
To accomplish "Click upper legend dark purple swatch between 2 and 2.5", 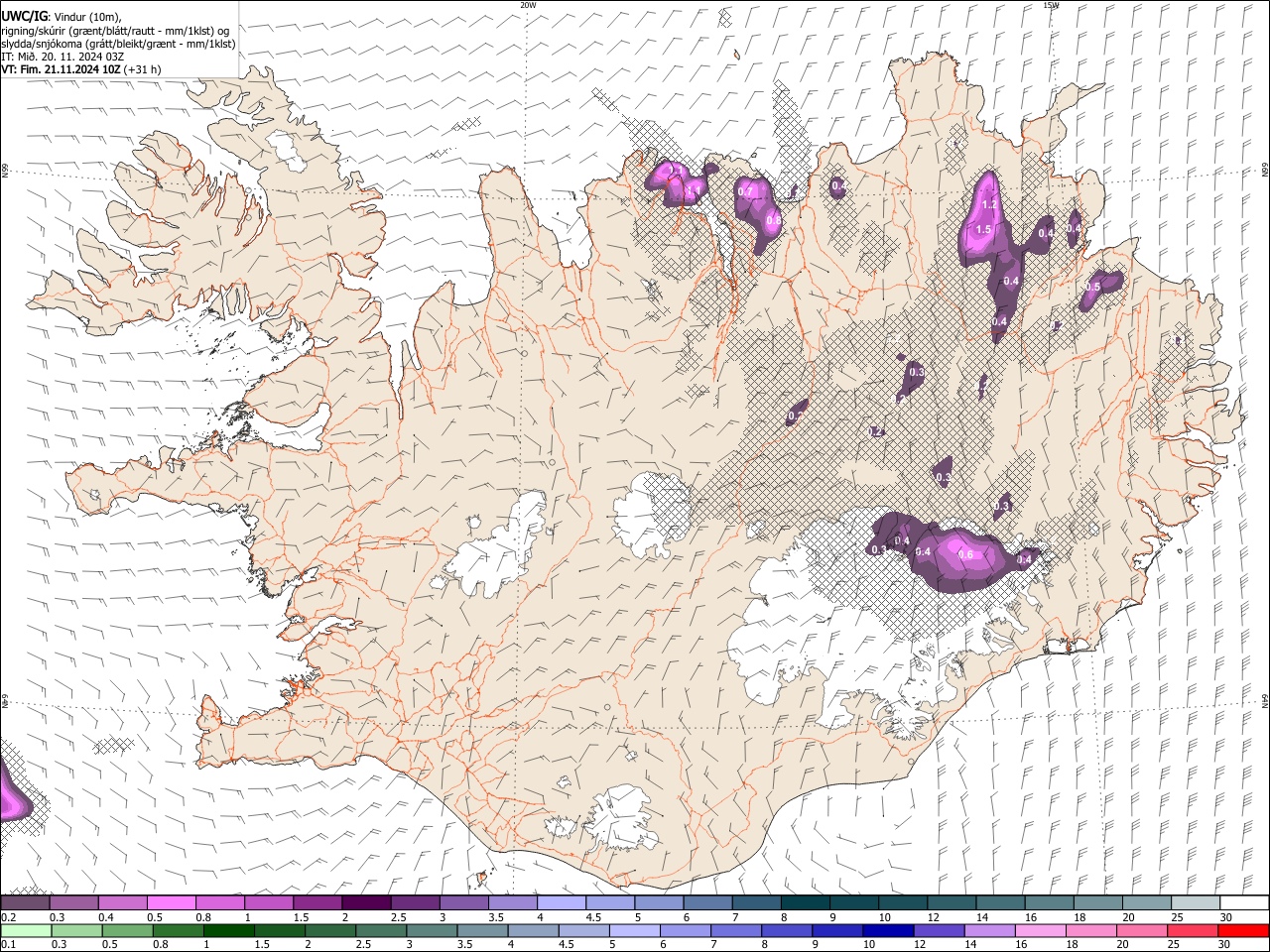I will click(x=366, y=902).
